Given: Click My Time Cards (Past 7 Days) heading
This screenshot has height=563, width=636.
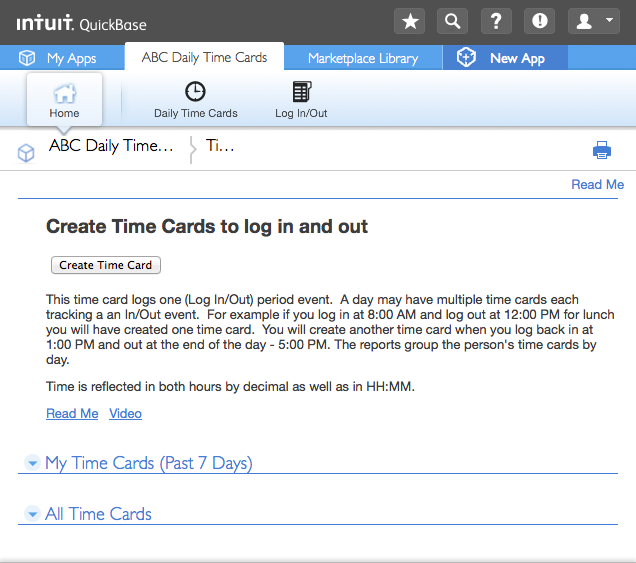Looking at the screenshot, I should point(149,463).
